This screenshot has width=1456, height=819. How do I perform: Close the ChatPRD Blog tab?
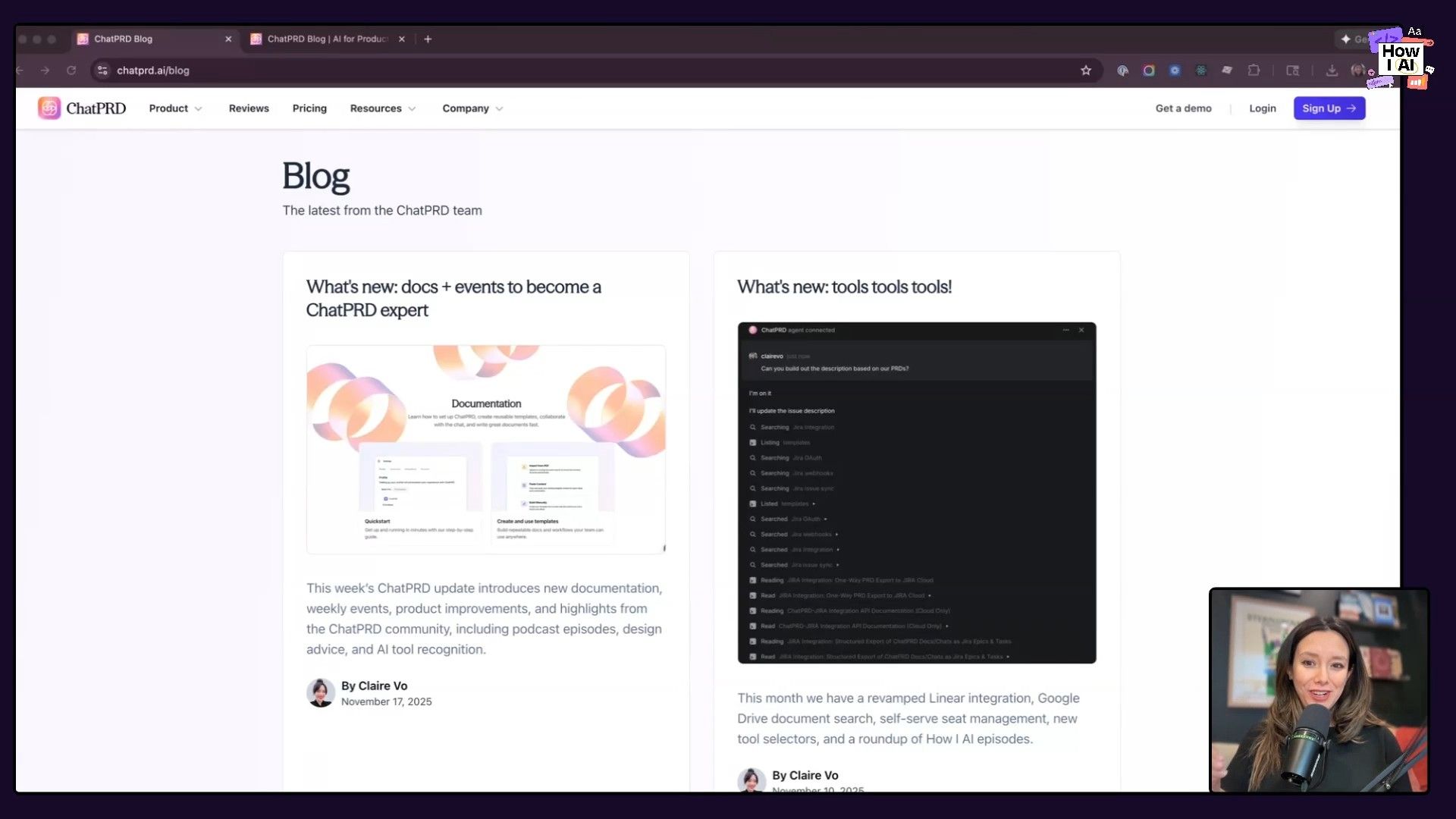(228, 39)
